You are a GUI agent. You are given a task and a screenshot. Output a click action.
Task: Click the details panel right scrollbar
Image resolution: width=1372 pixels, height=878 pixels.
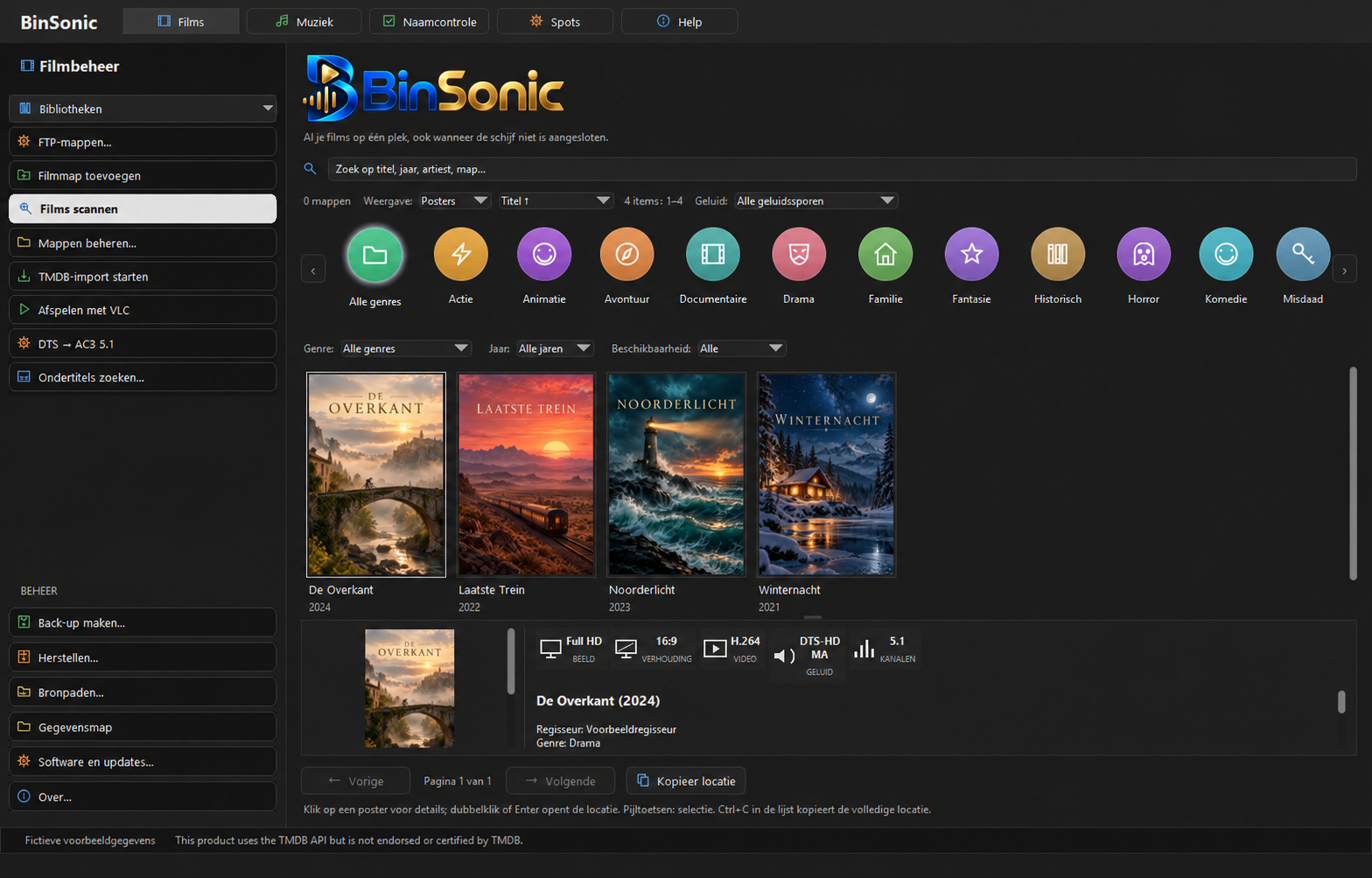[x=1341, y=701]
